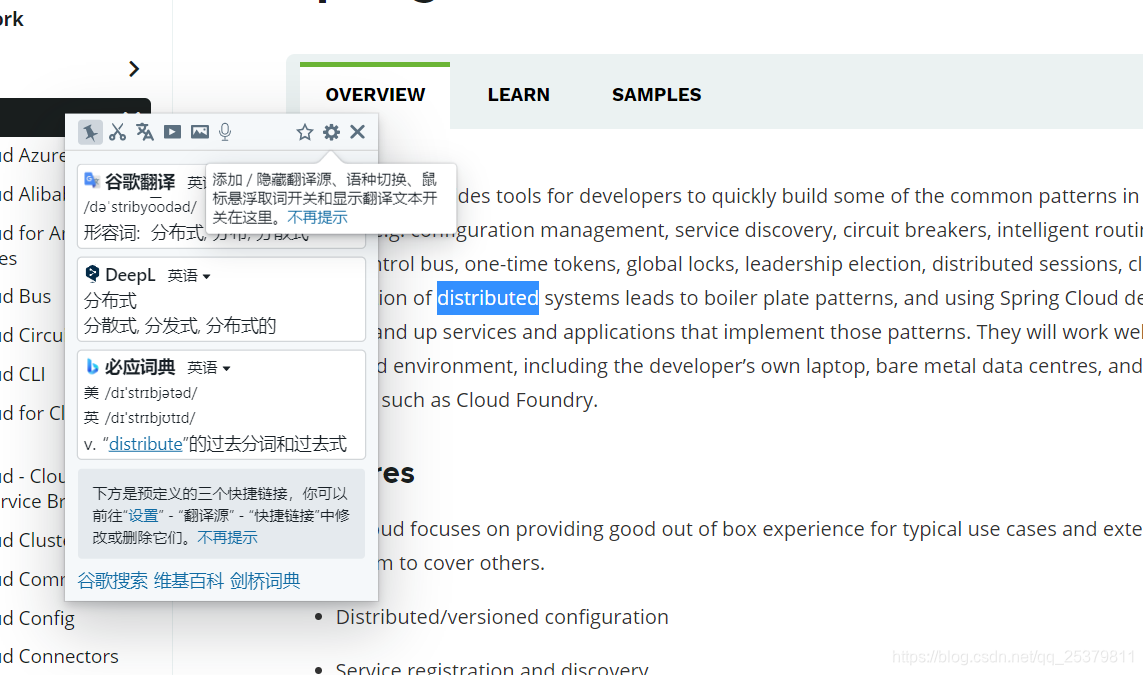Close the translator popup
The height and width of the screenshot is (675, 1143).
click(x=357, y=132)
